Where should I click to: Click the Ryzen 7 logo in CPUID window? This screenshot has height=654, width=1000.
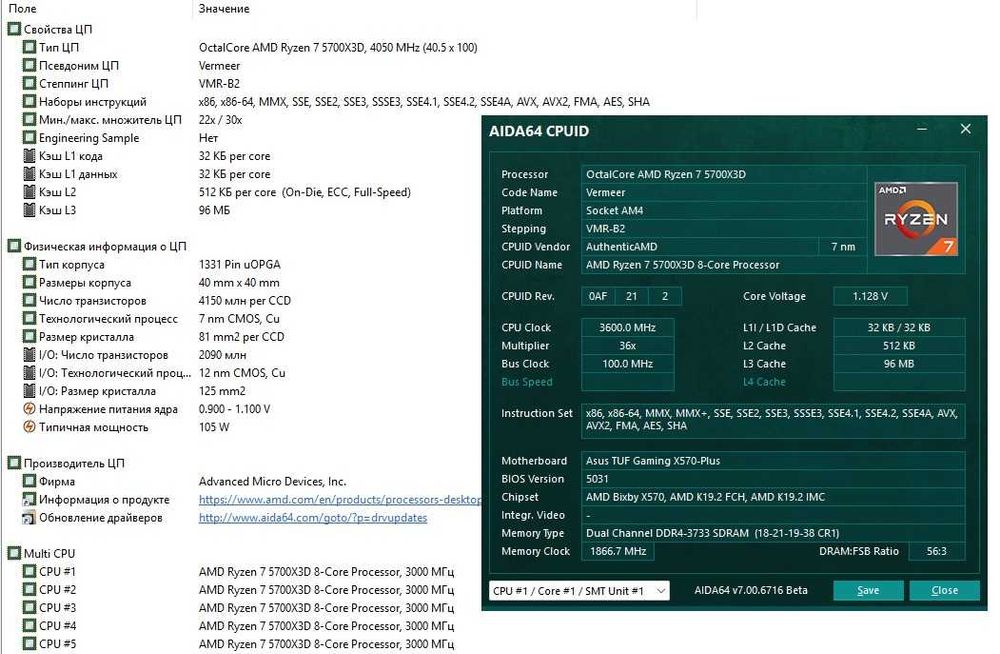pyautogui.click(x=916, y=219)
